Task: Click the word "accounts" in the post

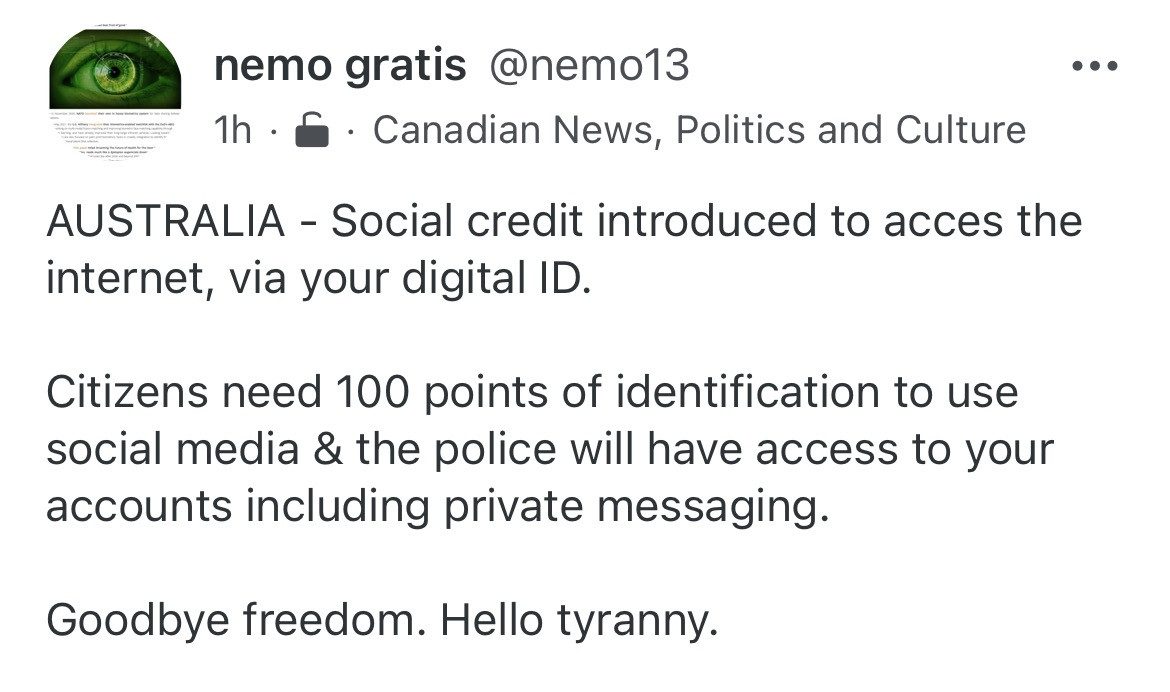Action: 138,507
